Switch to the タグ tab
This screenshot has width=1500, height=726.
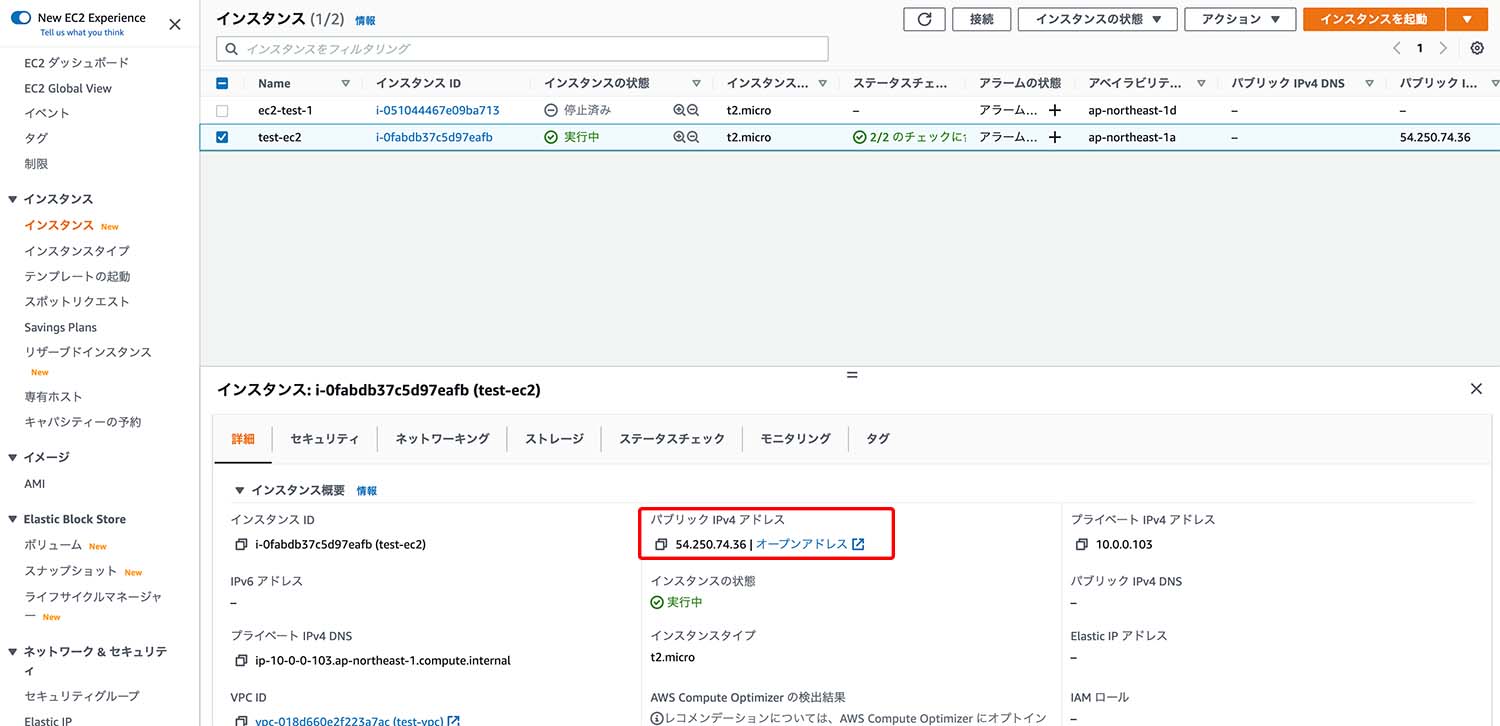pyautogui.click(x=877, y=438)
